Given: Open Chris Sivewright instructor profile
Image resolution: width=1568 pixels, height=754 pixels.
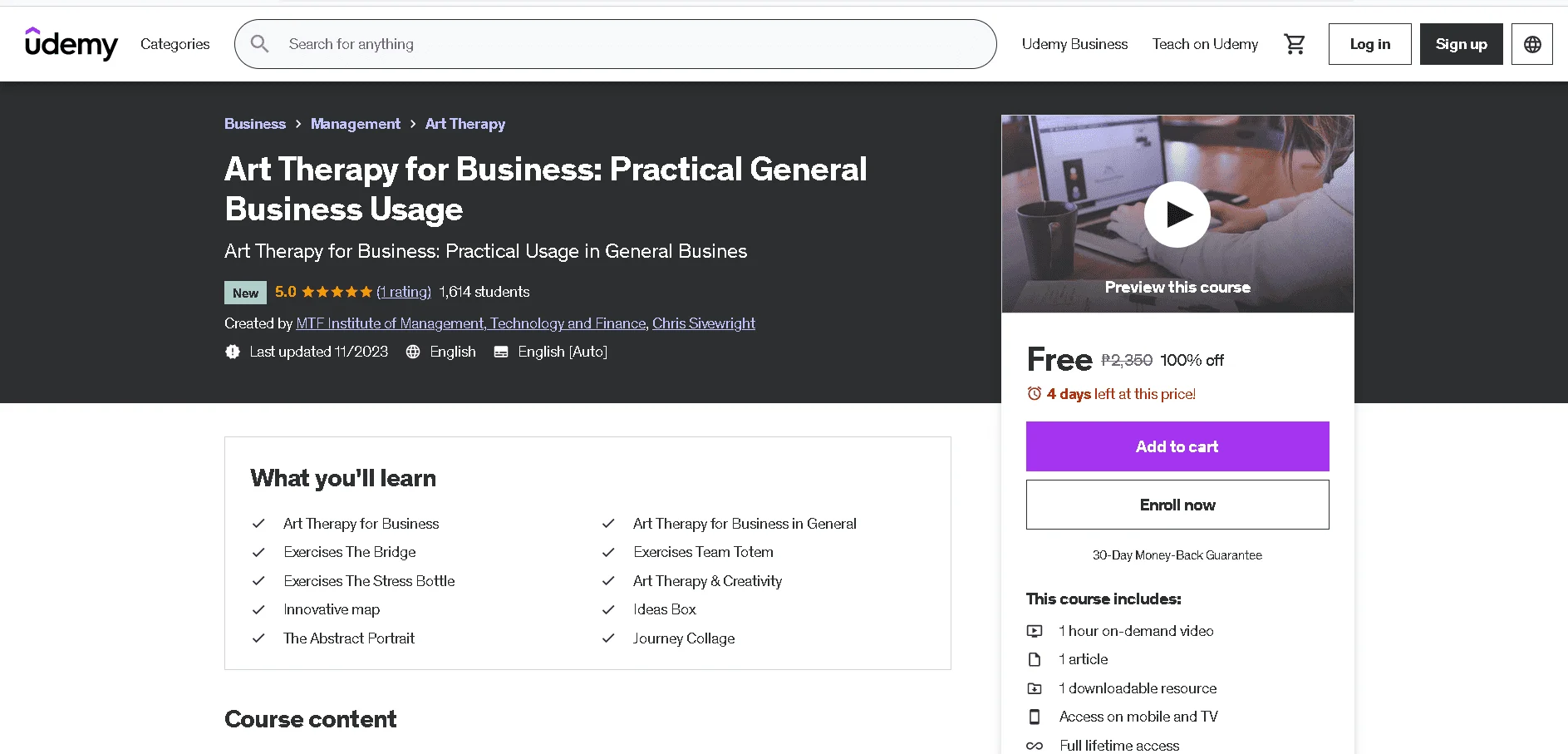Looking at the screenshot, I should coord(704,323).
